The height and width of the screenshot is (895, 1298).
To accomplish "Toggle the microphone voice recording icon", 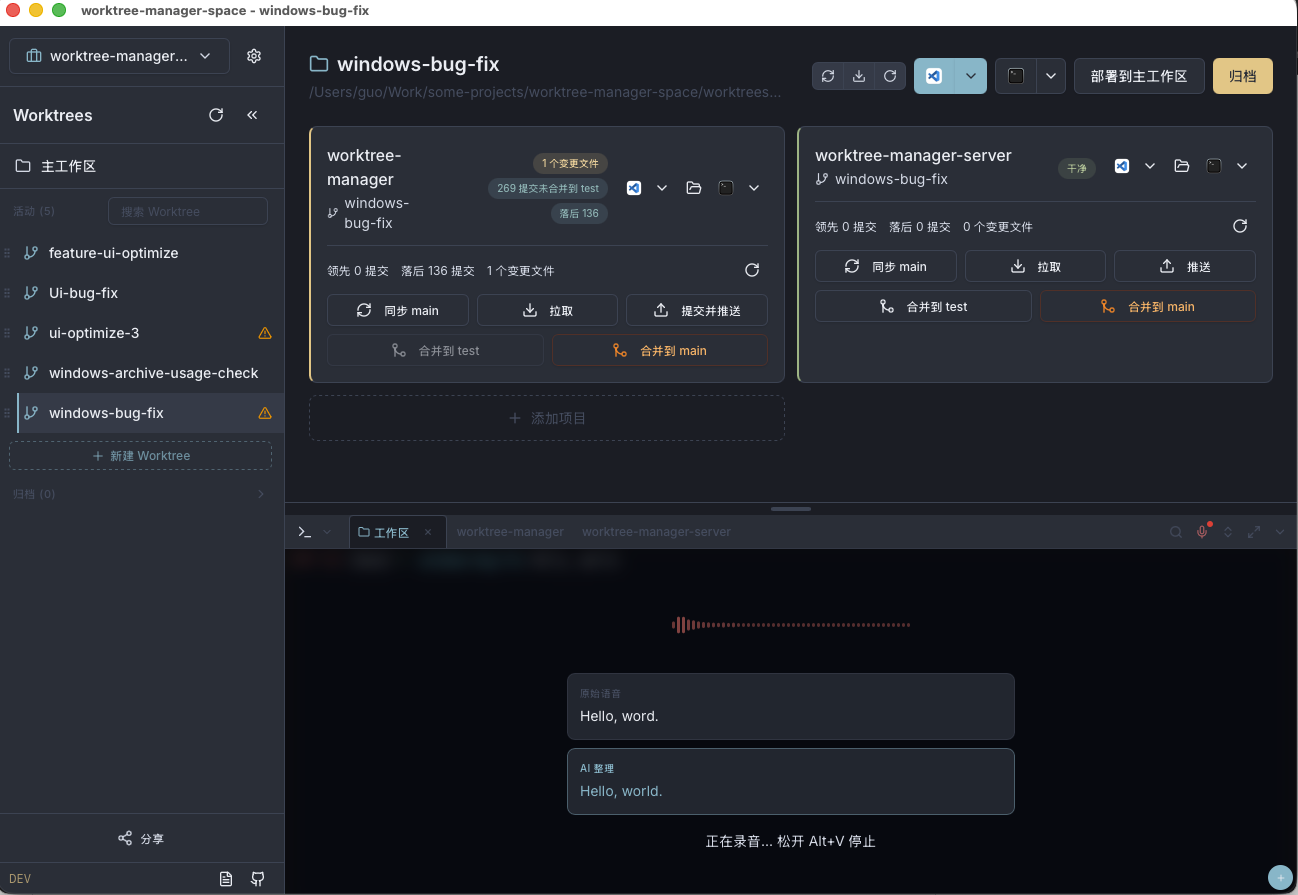I will click(1203, 531).
